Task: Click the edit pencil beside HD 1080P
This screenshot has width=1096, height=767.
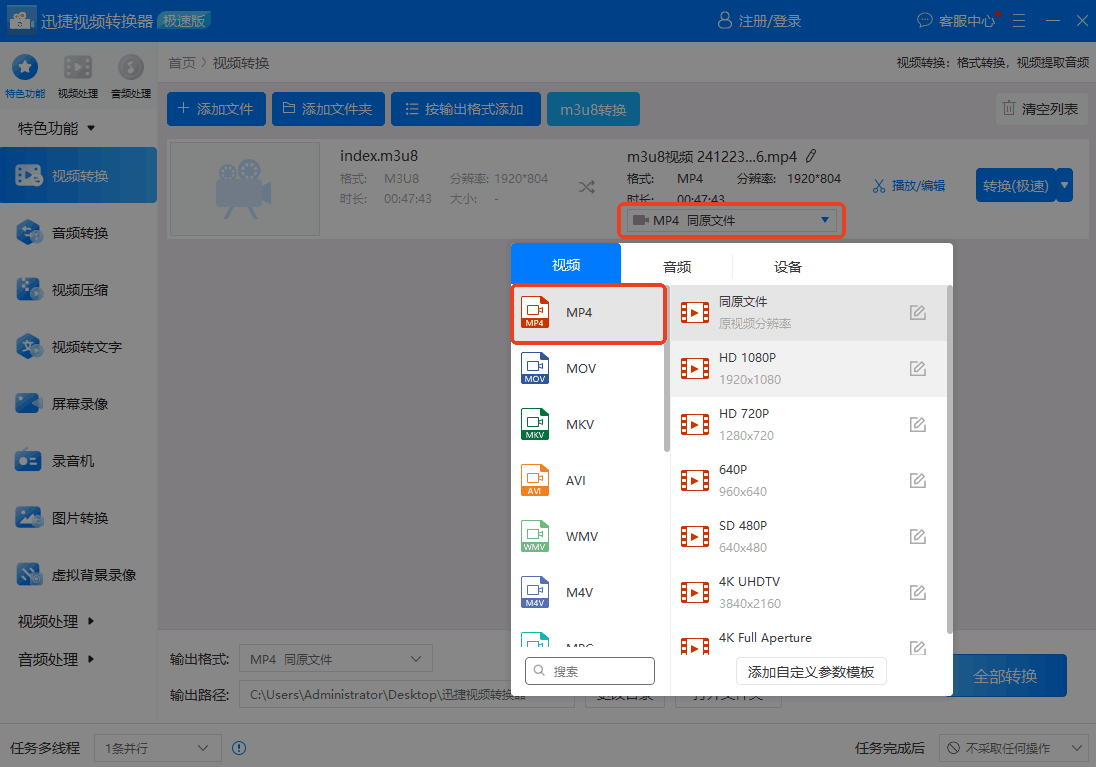Action: [917, 368]
